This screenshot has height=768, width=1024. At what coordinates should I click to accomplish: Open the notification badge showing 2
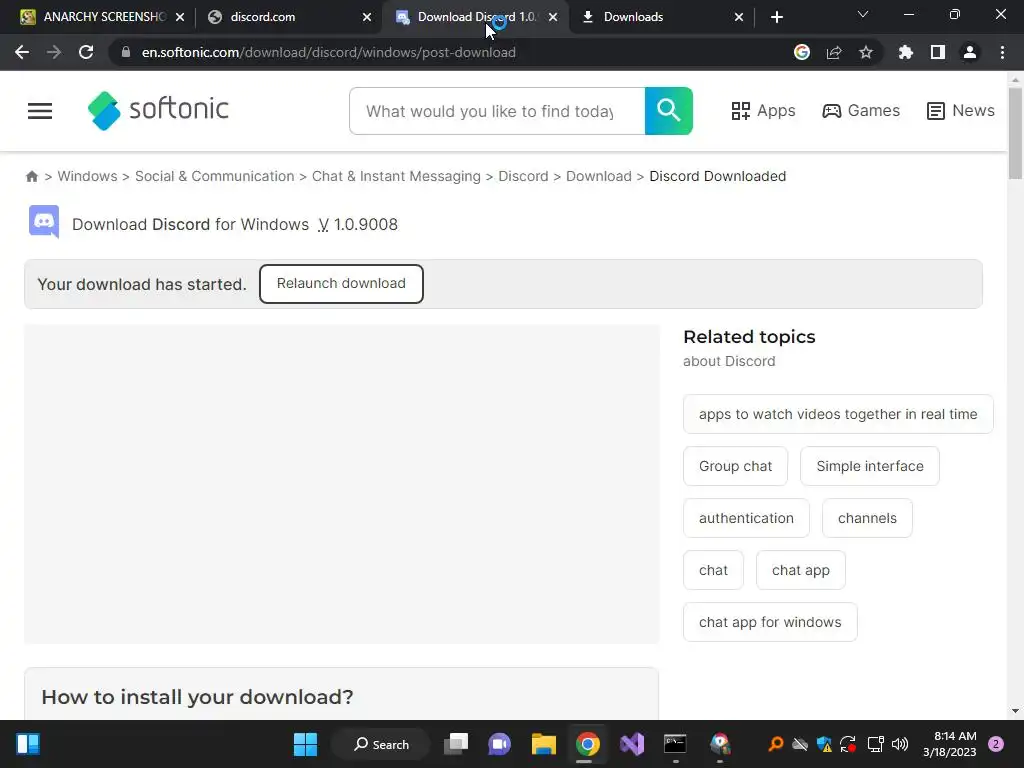point(996,744)
